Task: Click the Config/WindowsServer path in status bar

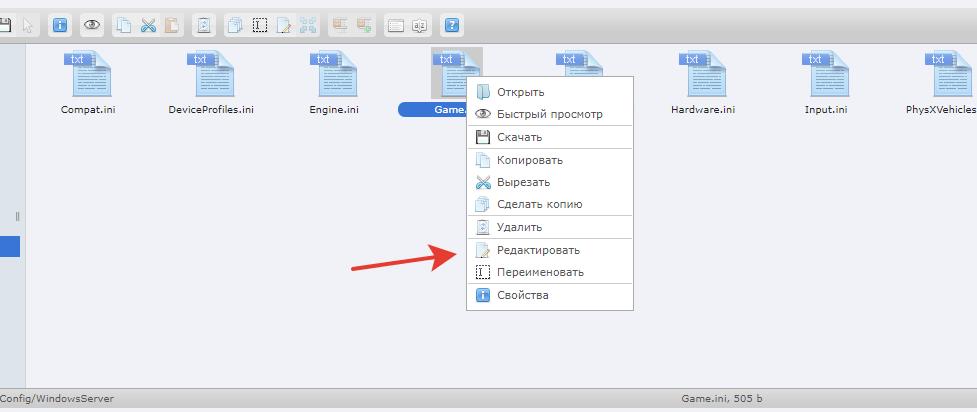Action: click(x=57, y=398)
